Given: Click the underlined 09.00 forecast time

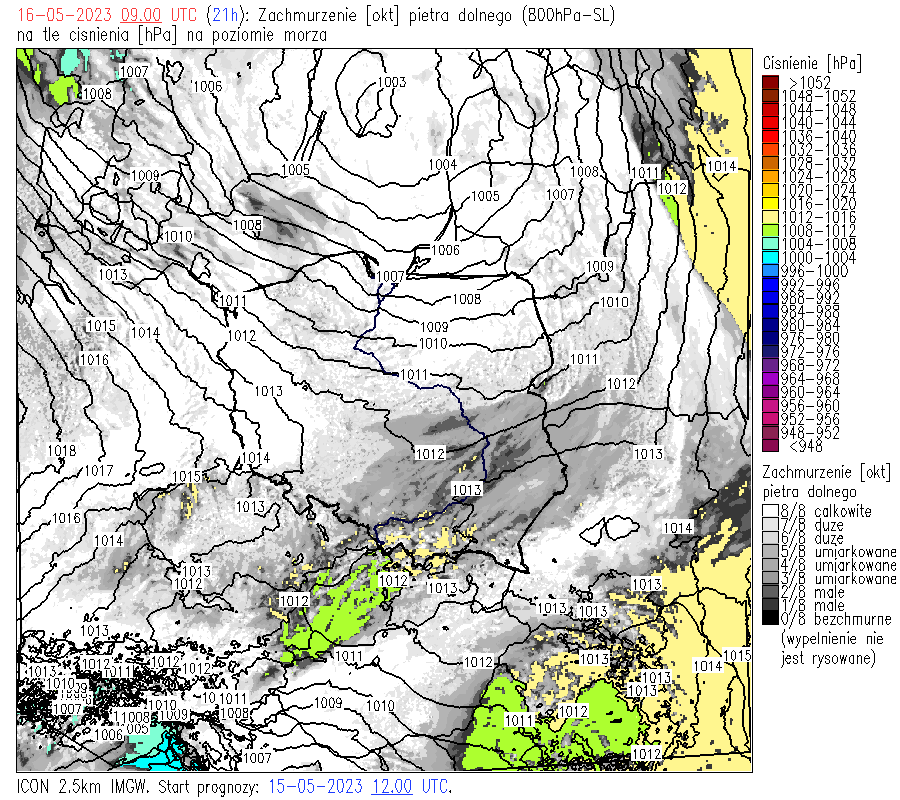Looking at the screenshot, I should click(x=142, y=16).
